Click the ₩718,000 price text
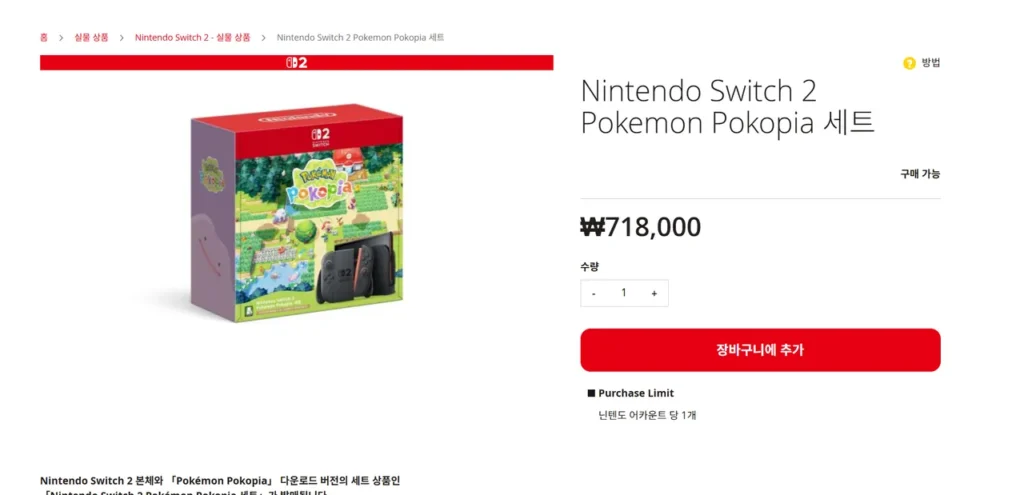This screenshot has height=495, width=1024. 641,227
